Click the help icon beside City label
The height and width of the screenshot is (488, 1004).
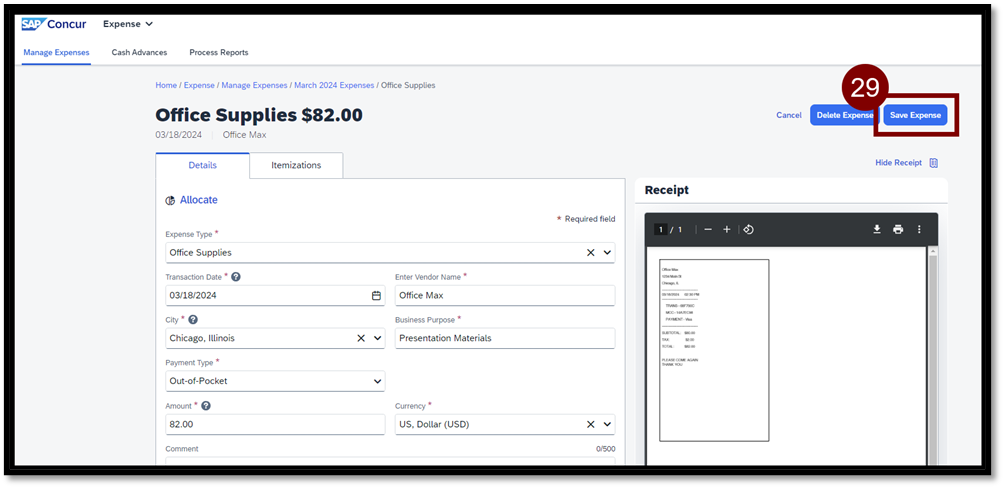pos(192,320)
